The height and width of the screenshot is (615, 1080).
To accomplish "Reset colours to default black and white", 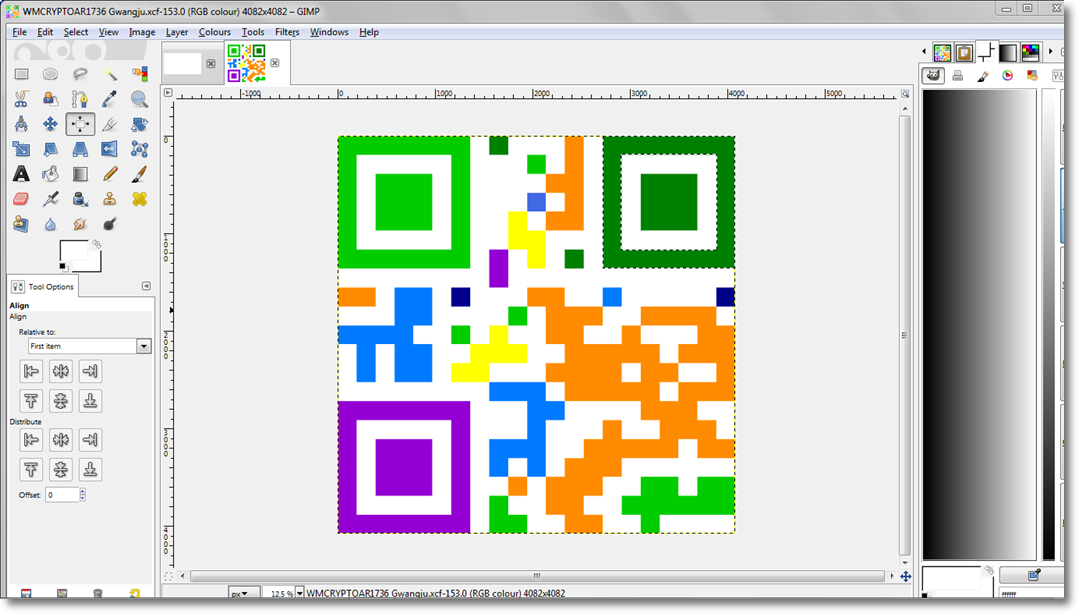I will coord(63,267).
